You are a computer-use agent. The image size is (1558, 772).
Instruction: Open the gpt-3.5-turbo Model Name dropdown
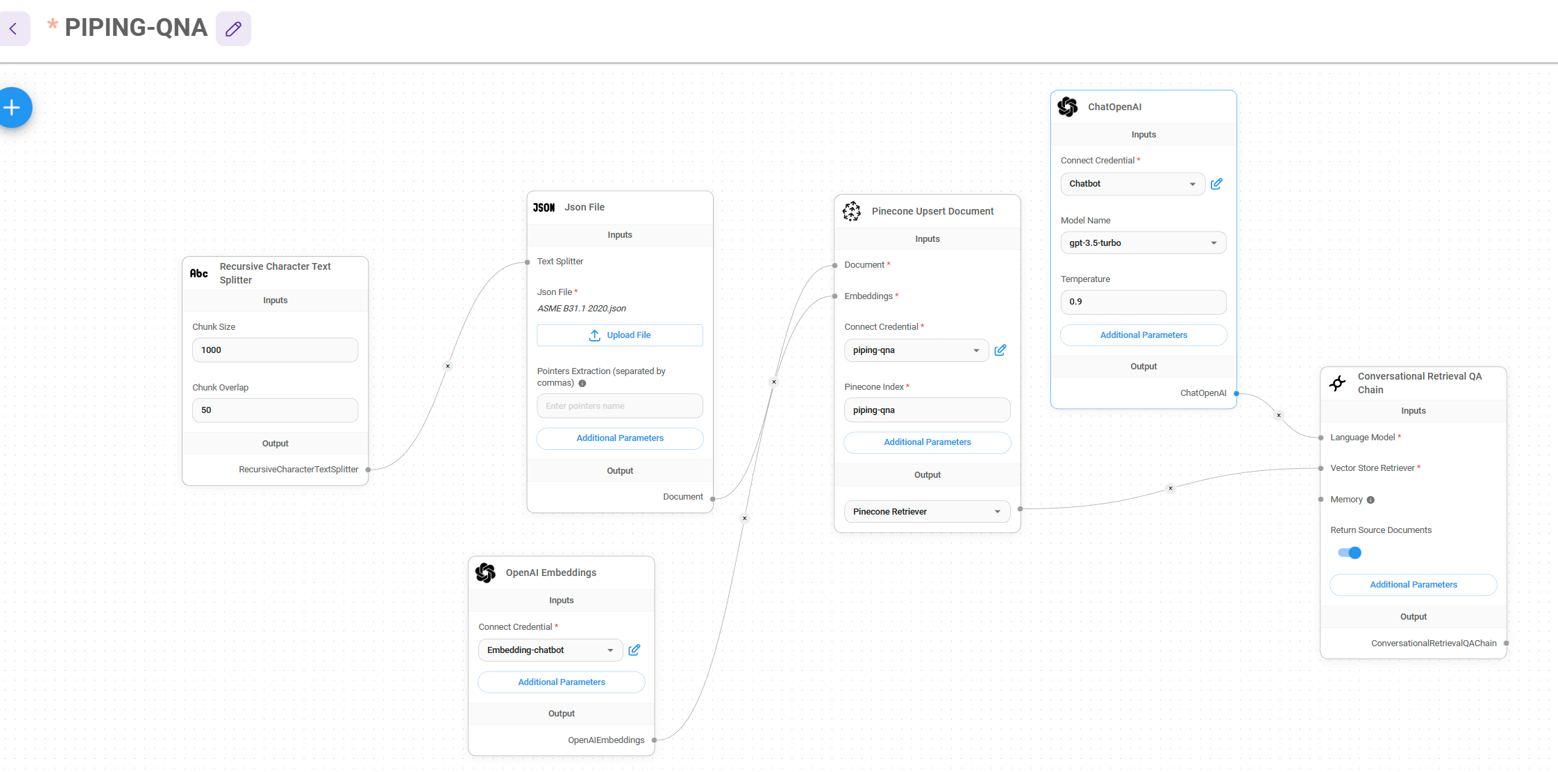pos(1143,243)
